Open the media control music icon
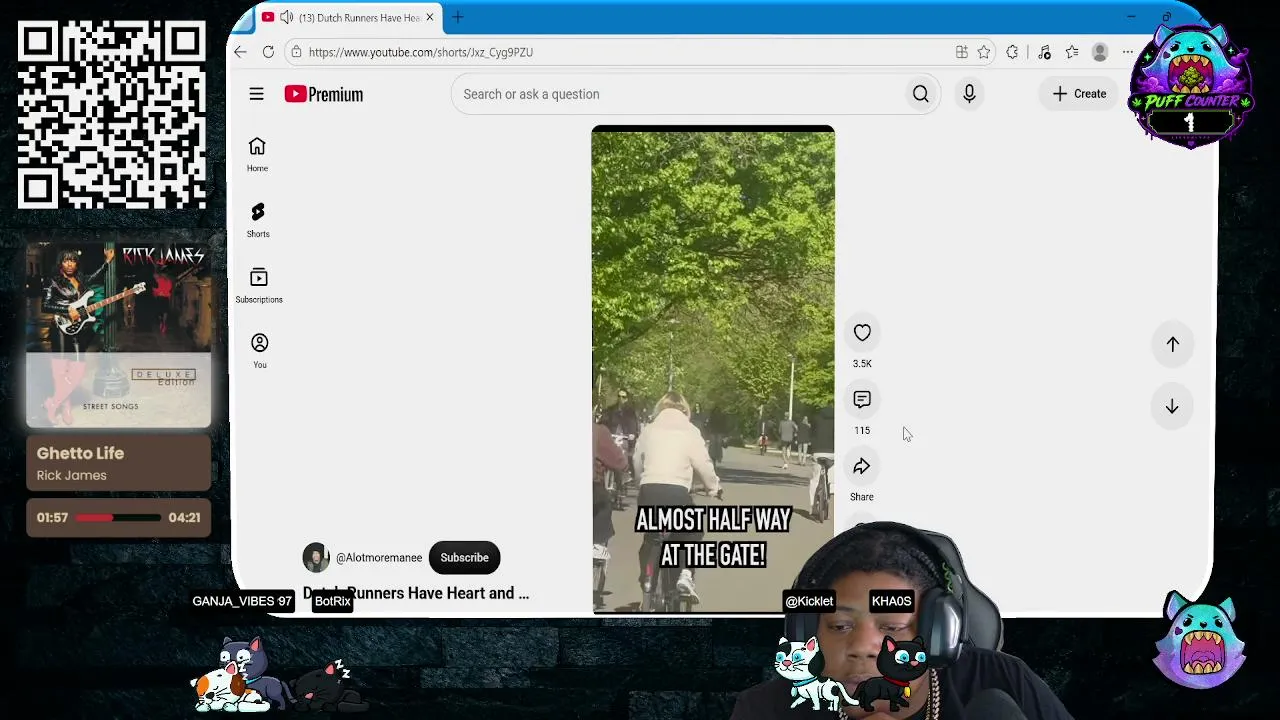The image size is (1280, 720). [x=1044, y=52]
